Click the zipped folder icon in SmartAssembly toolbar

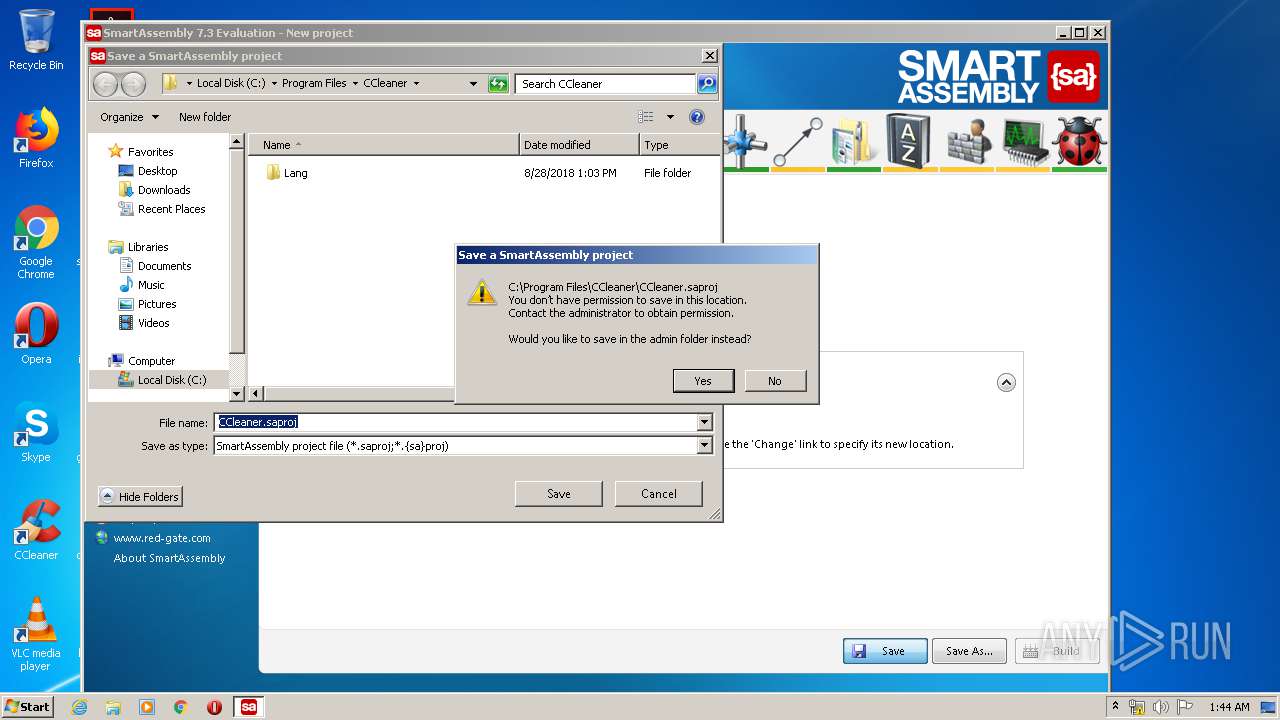tap(853, 141)
